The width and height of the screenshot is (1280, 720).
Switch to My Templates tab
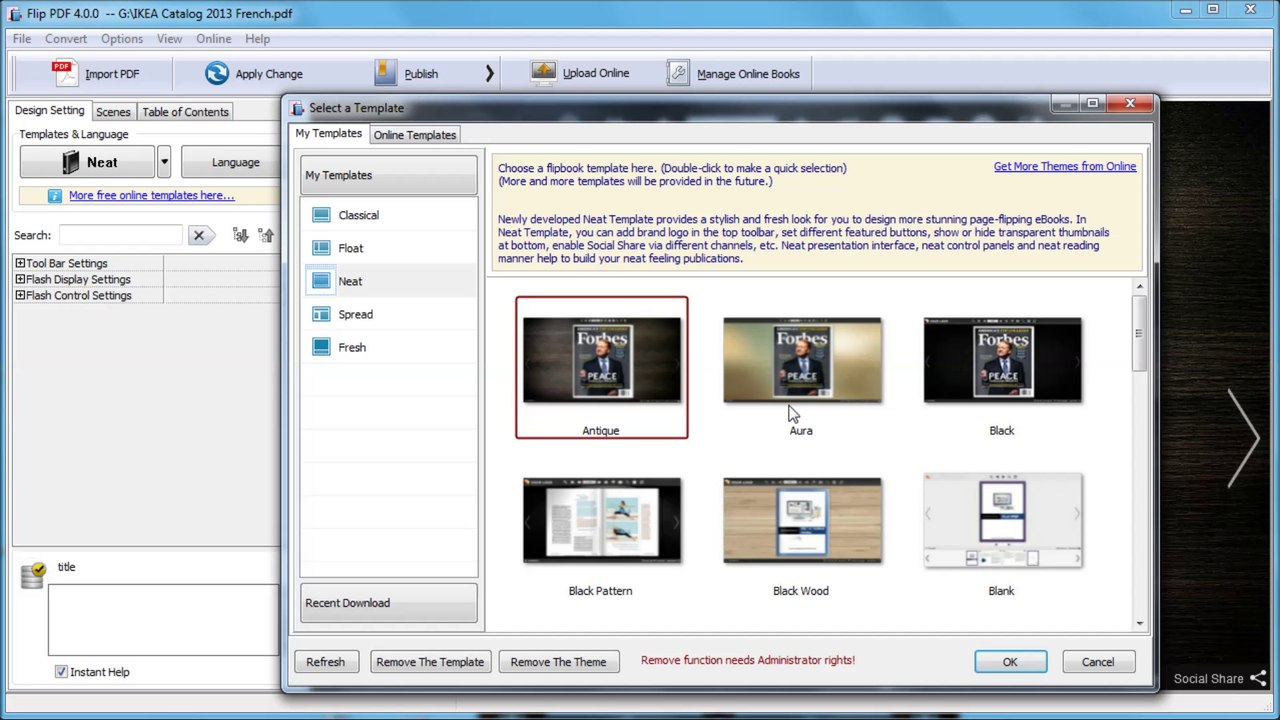click(328, 134)
